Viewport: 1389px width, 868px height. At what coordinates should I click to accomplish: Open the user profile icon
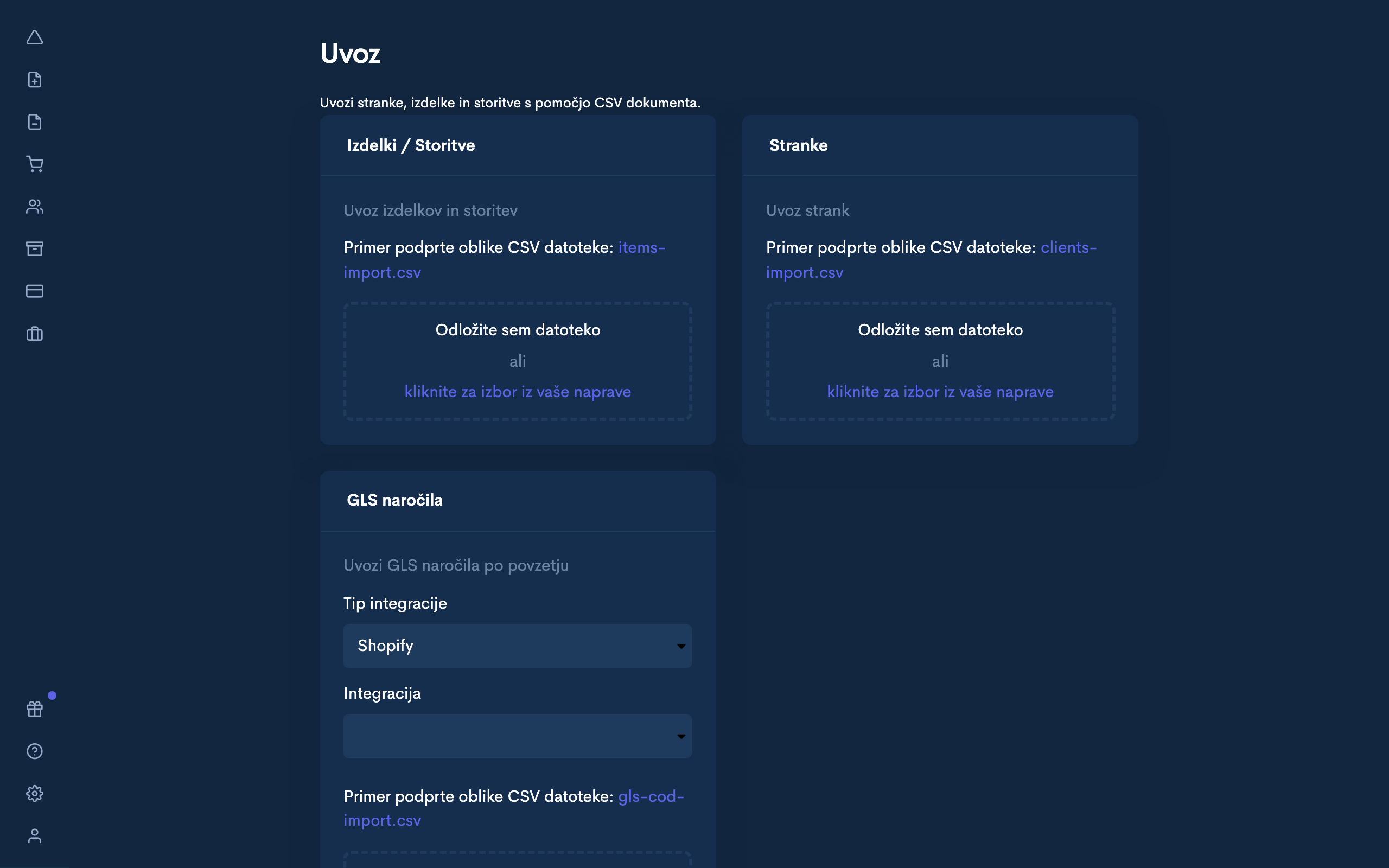34,836
